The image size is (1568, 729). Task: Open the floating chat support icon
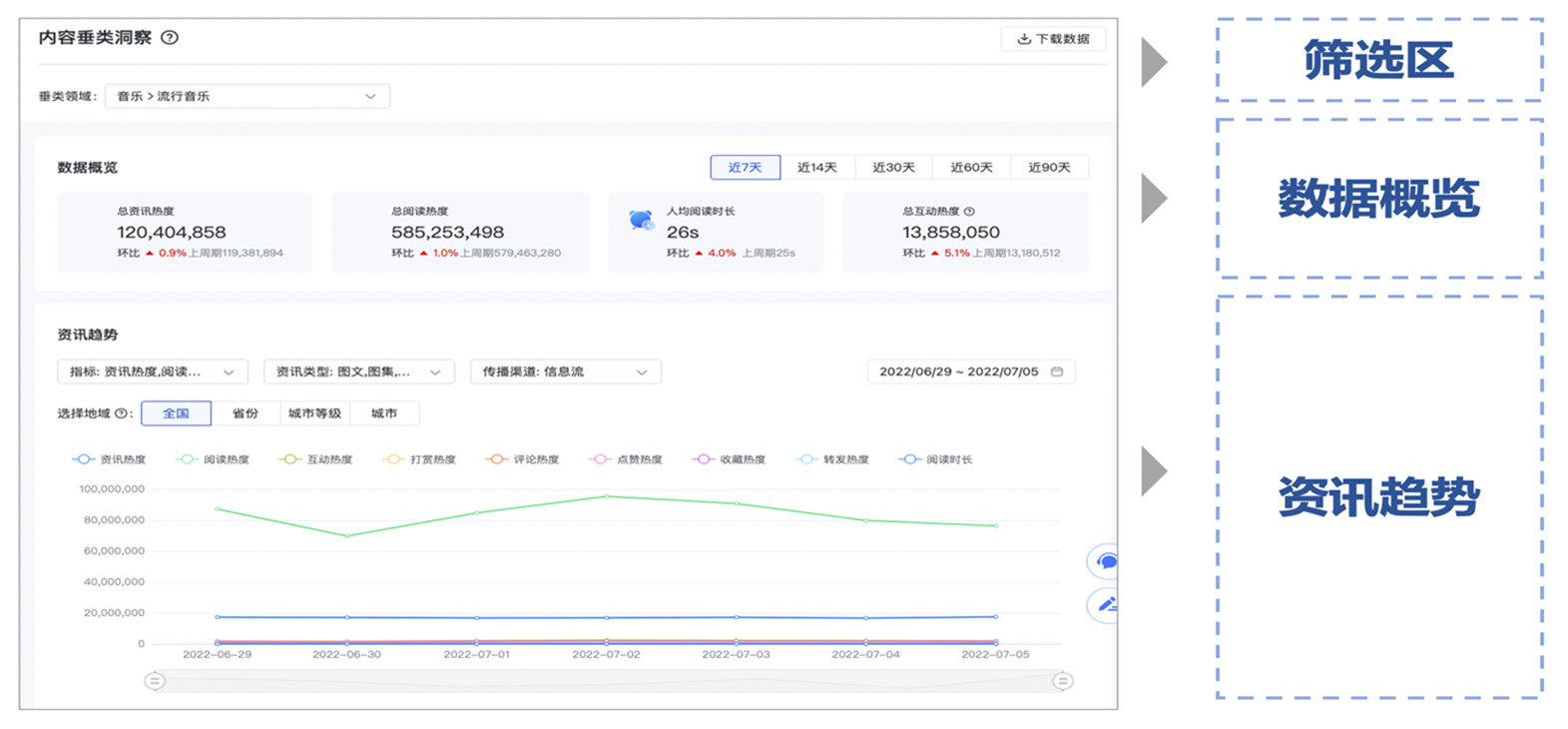click(x=1105, y=561)
